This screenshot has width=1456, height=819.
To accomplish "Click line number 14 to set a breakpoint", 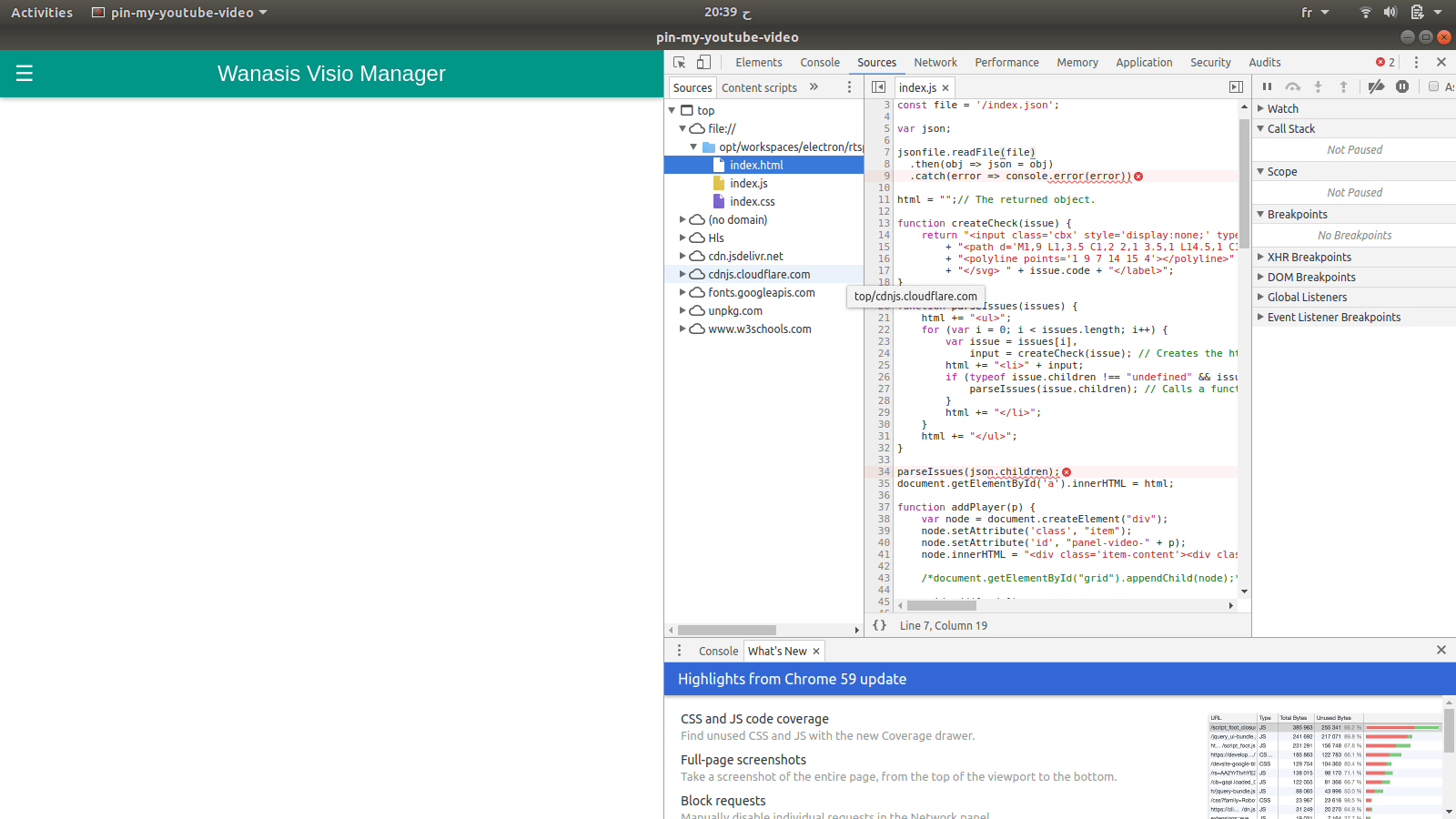I will click(883, 234).
